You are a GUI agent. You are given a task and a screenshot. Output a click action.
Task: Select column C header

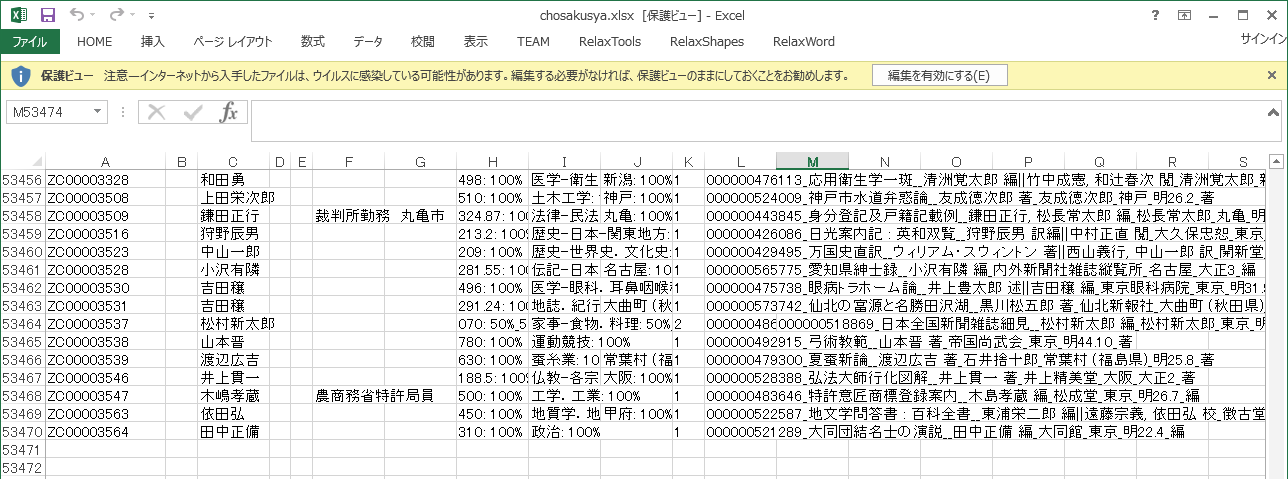233,162
